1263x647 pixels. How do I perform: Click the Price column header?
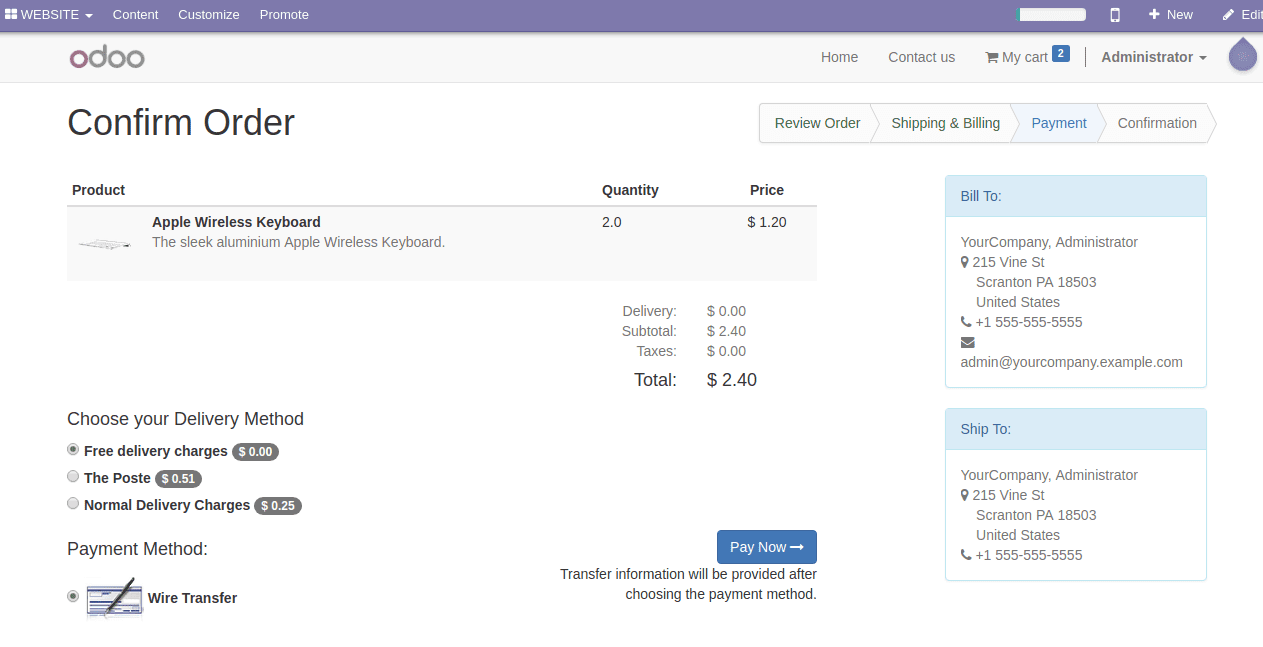[767, 190]
